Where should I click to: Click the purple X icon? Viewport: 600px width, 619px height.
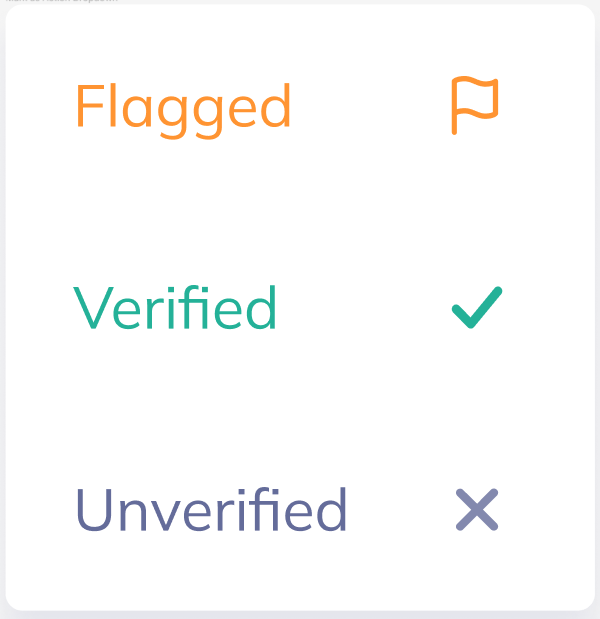coord(477,509)
